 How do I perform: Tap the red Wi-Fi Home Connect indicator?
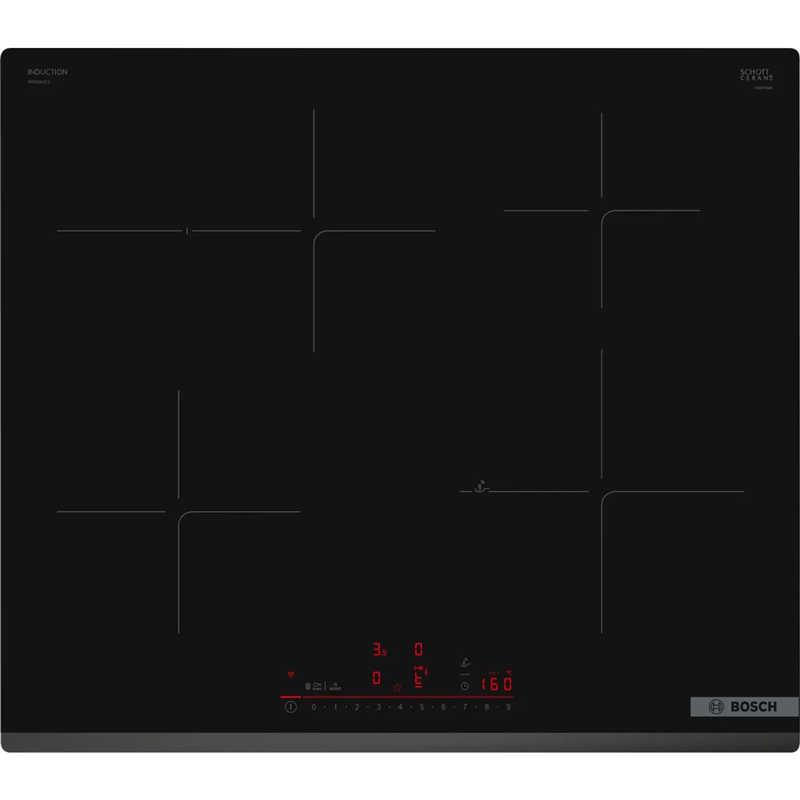pos(291,674)
